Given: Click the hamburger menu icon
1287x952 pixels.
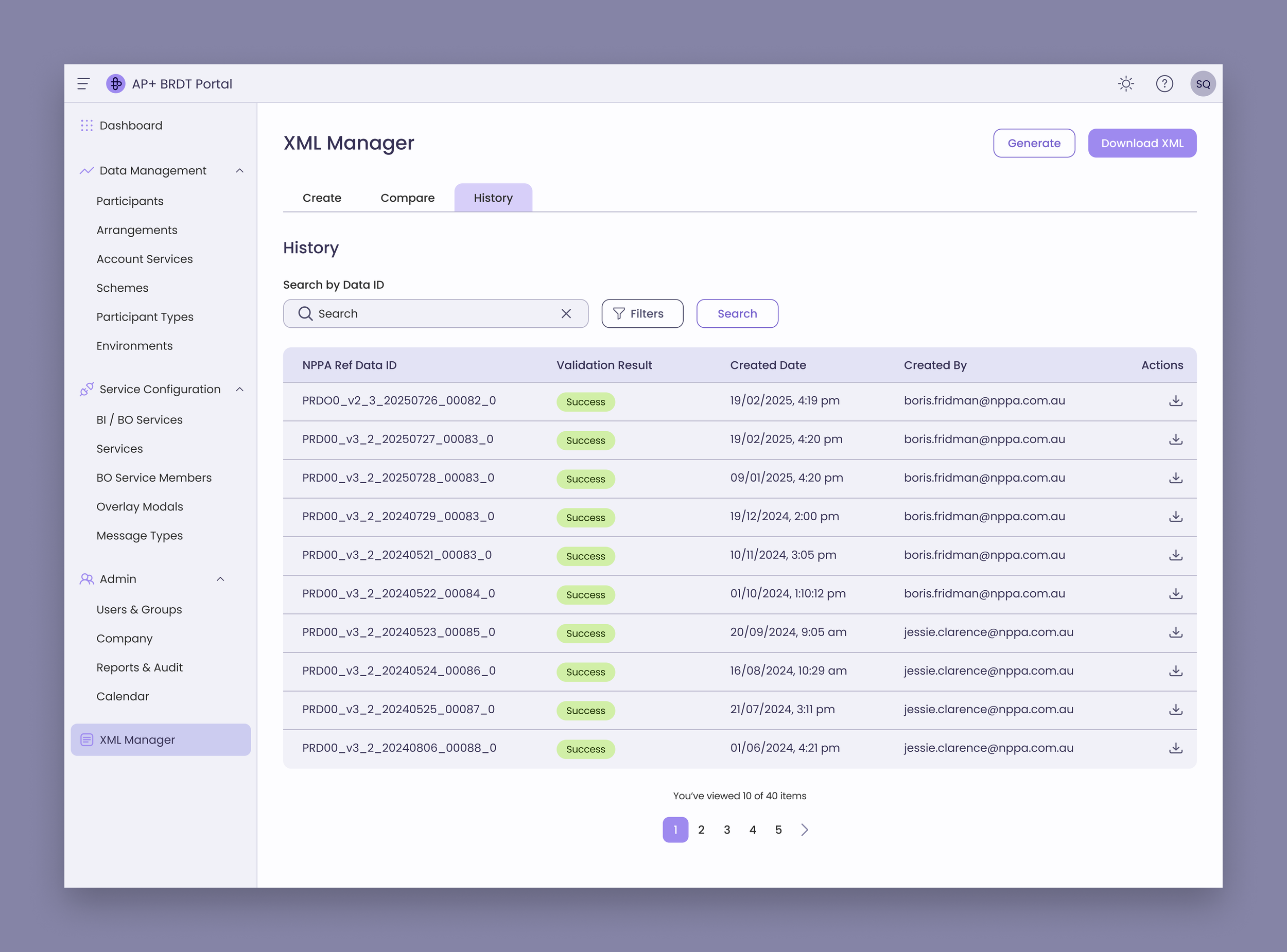Looking at the screenshot, I should [83, 84].
